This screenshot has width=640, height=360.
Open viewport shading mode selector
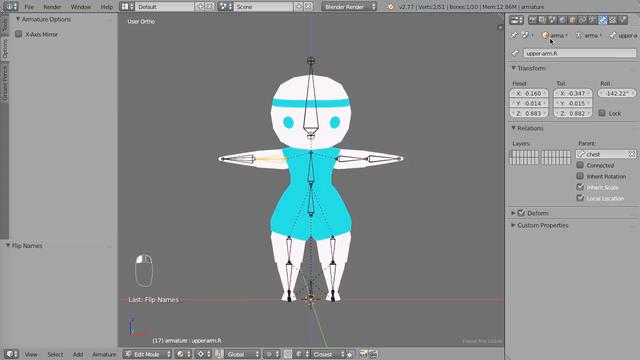click(183, 354)
